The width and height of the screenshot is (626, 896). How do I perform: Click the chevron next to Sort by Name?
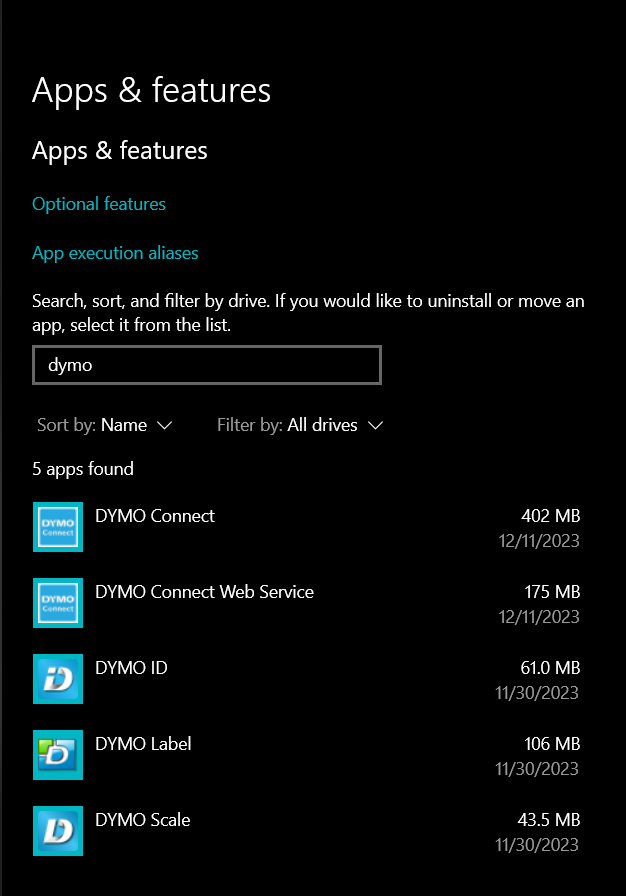165,426
